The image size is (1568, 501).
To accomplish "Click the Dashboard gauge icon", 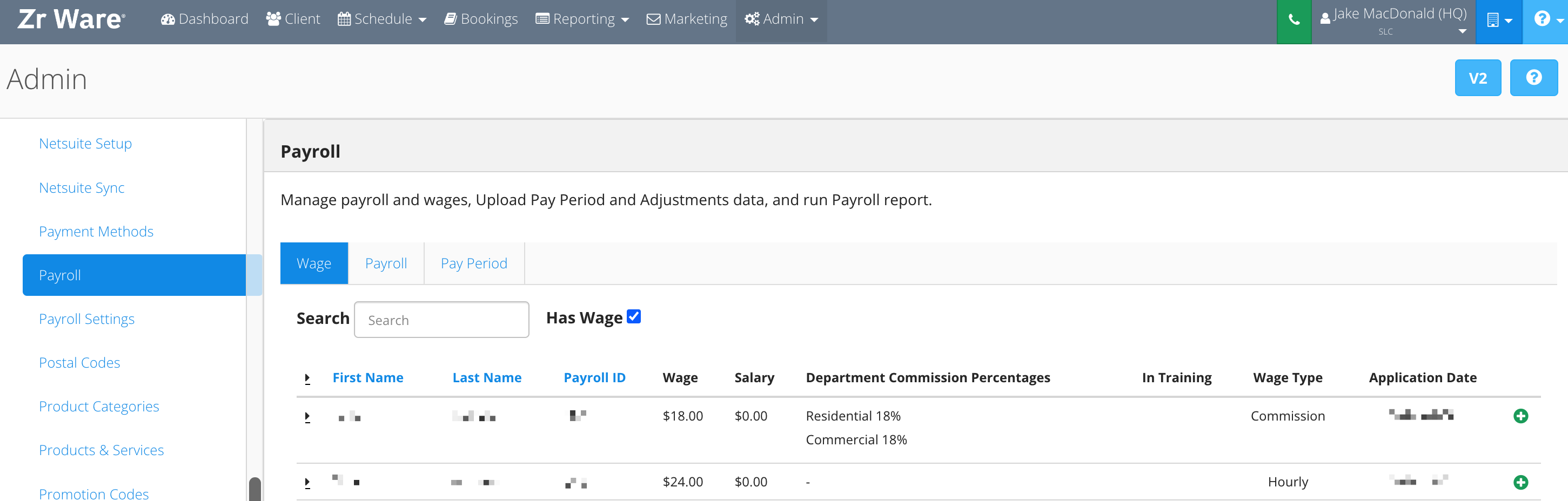I will 167,19.
